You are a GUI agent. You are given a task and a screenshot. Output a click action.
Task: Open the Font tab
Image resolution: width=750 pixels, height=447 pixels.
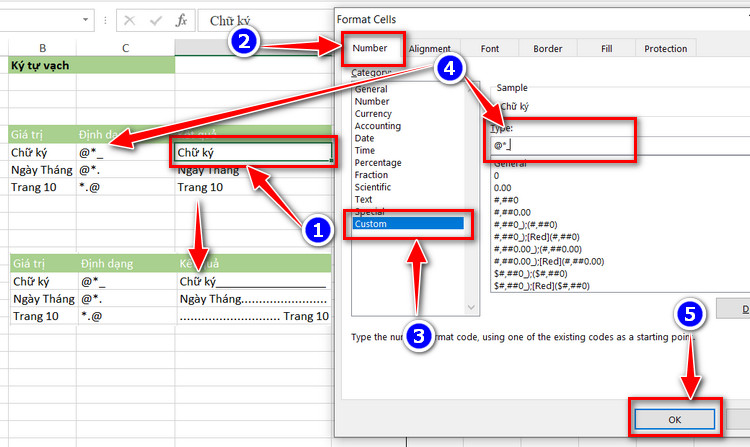490,49
